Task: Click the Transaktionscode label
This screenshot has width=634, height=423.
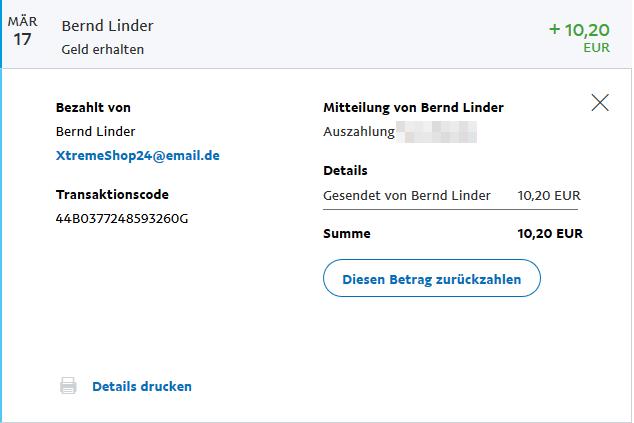Action: point(112,194)
